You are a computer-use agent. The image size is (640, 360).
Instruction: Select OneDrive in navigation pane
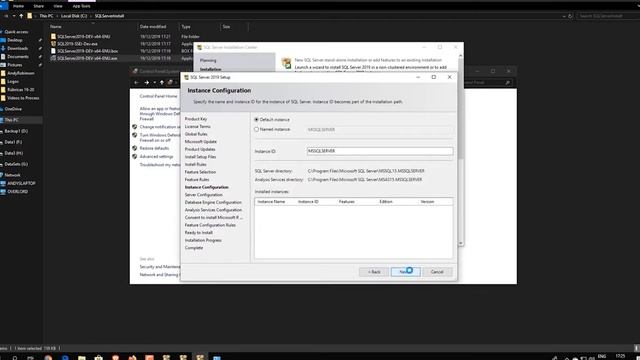pyautogui.click(x=13, y=109)
